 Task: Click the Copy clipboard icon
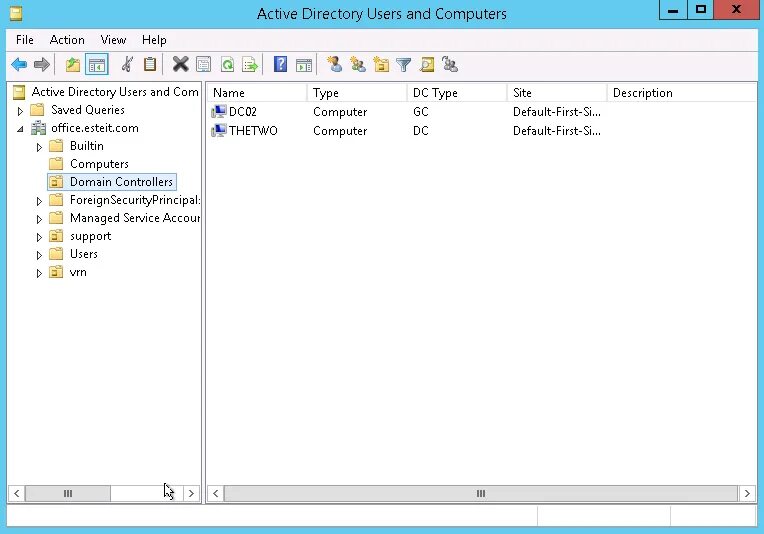click(150, 64)
